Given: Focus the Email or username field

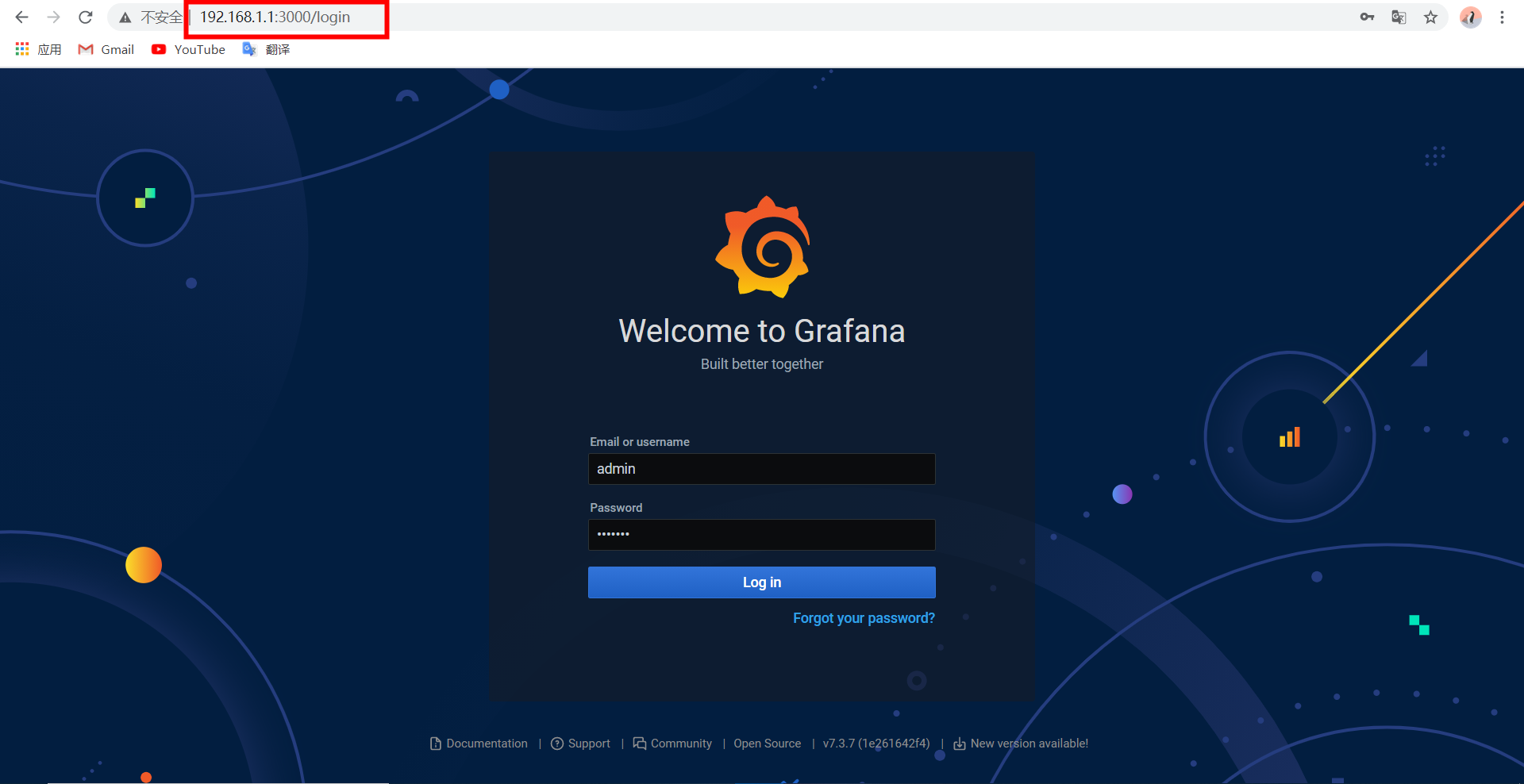Looking at the screenshot, I should (762, 469).
